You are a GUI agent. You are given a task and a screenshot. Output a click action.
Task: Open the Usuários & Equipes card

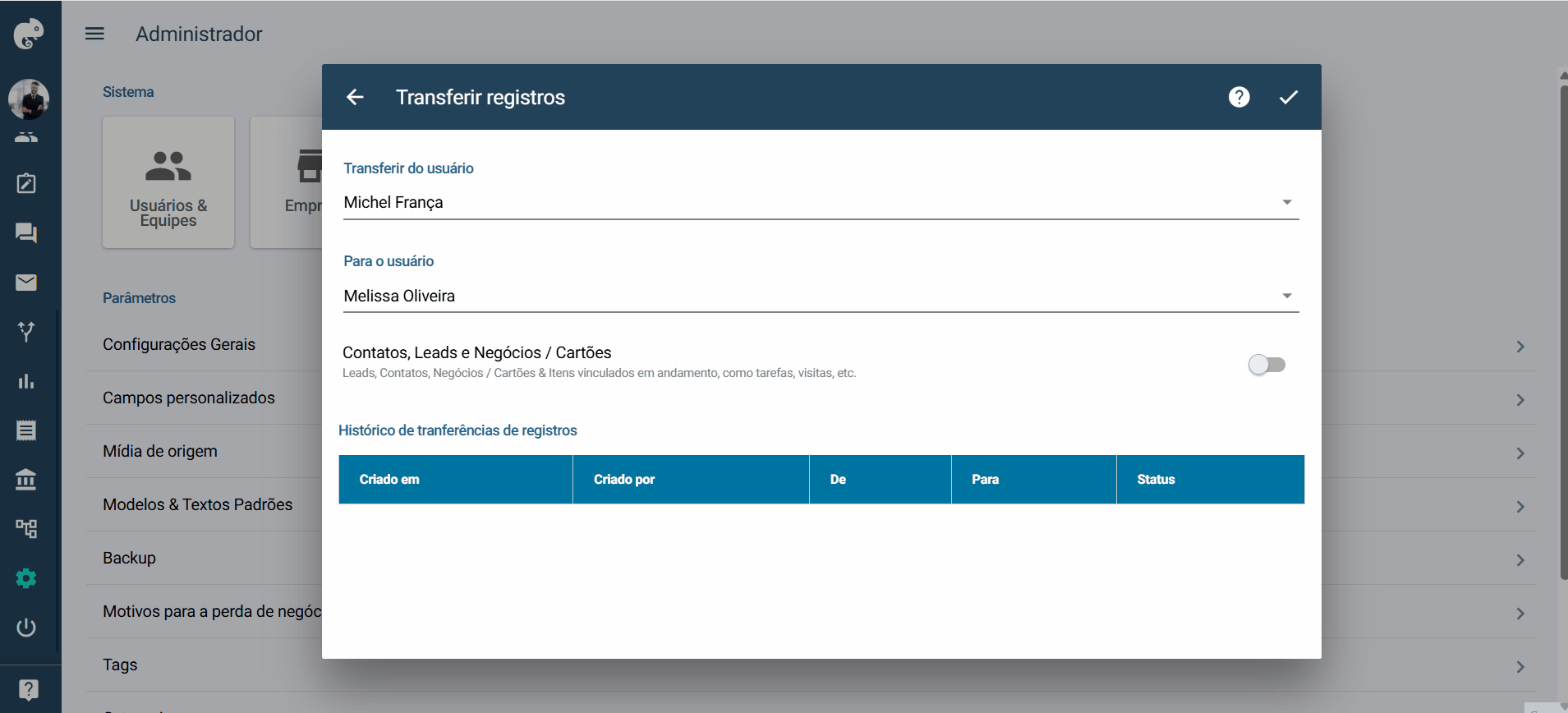[x=168, y=182]
